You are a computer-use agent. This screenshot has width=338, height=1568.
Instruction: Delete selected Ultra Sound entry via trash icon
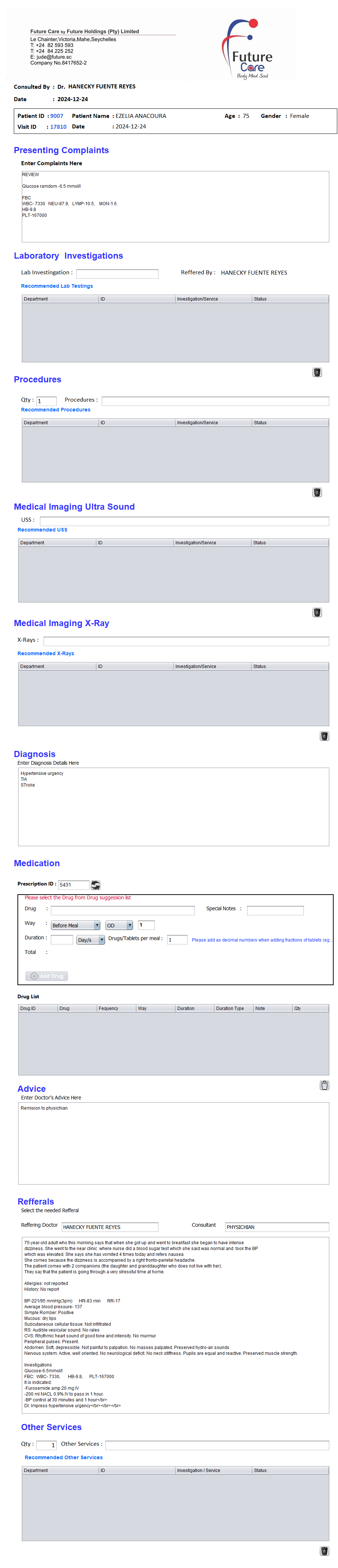click(317, 612)
